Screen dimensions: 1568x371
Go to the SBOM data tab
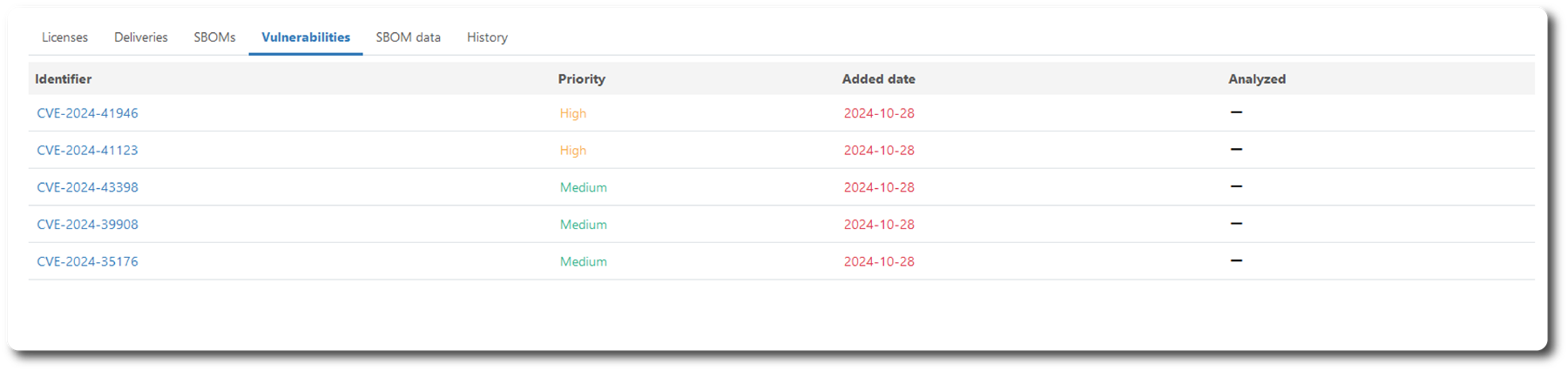click(408, 37)
